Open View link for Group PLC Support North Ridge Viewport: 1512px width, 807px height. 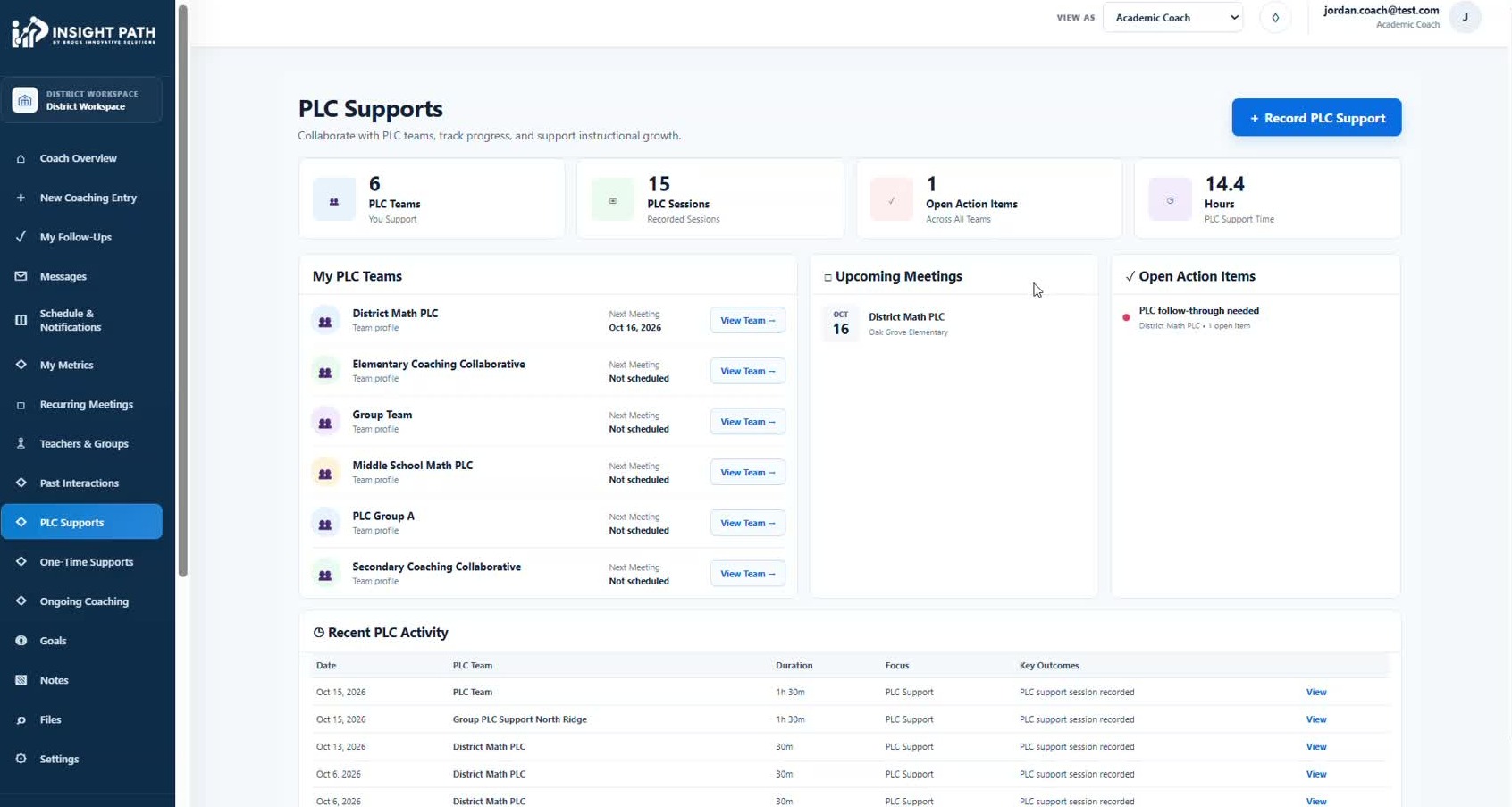click(x=1316, y=719)
